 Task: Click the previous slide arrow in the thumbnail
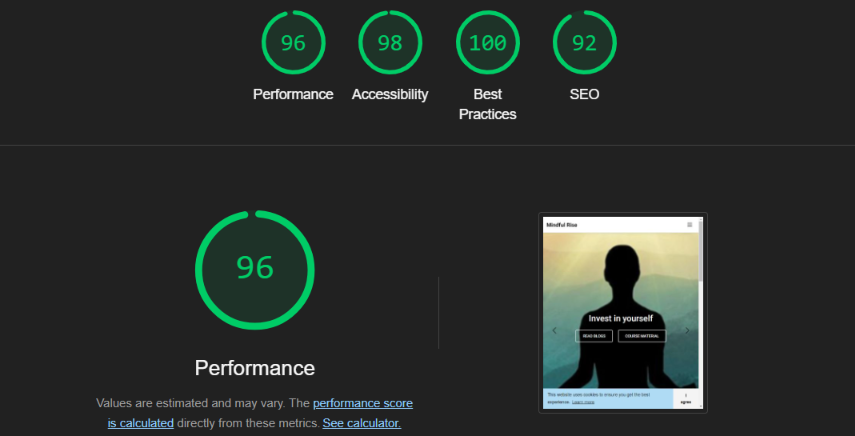555,330
